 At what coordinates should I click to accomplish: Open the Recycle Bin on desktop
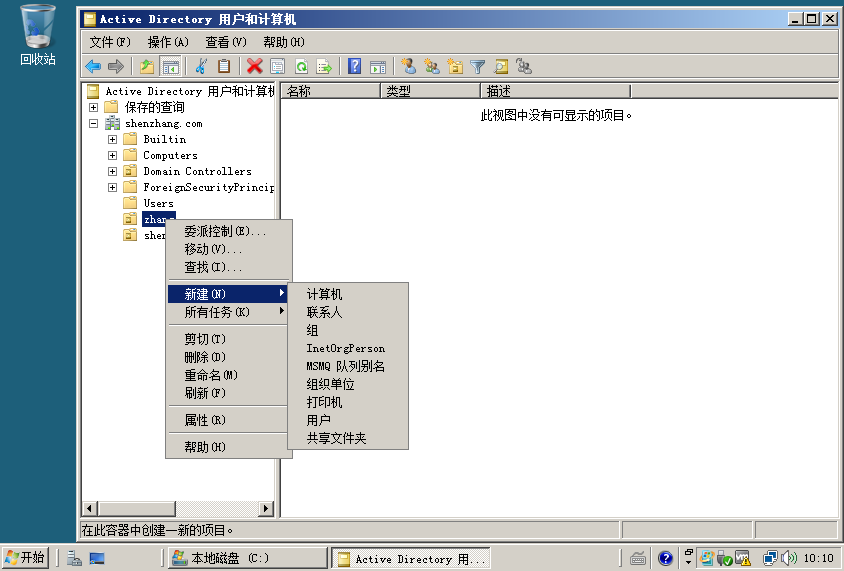38,28
